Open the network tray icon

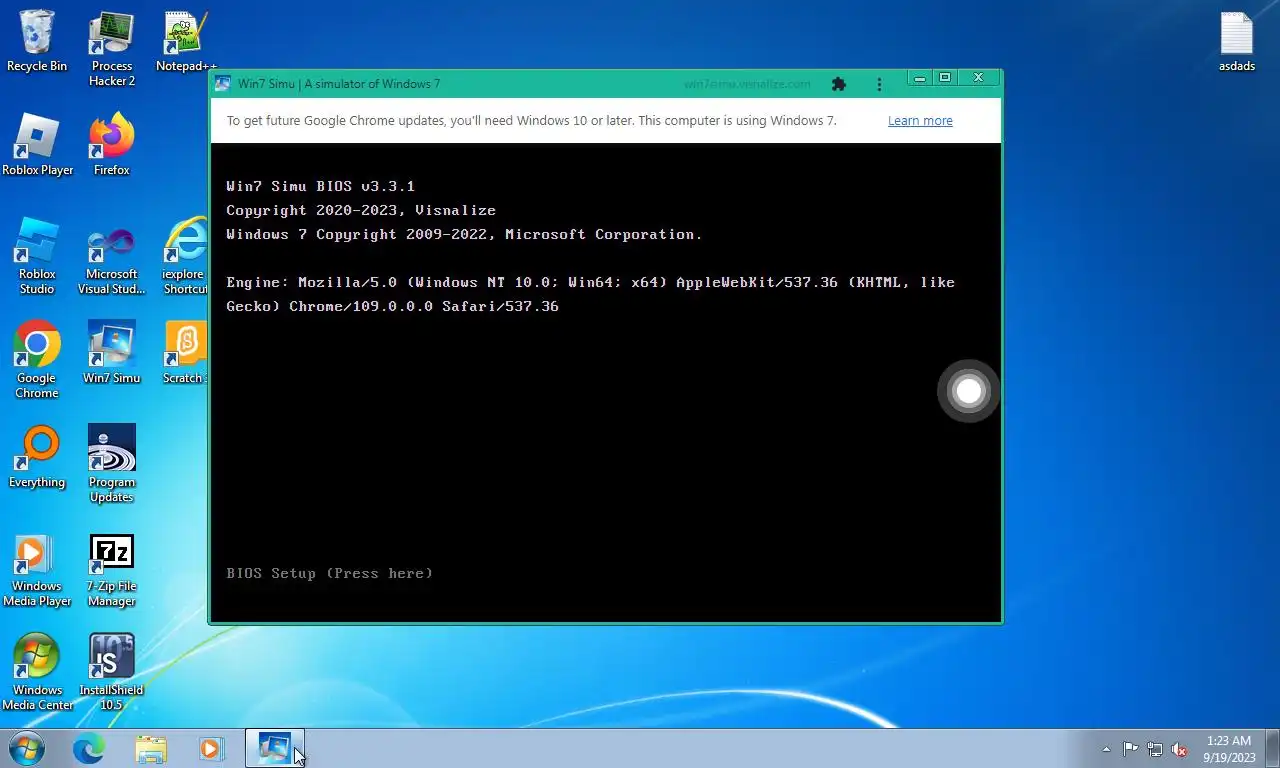(1155, 749)
